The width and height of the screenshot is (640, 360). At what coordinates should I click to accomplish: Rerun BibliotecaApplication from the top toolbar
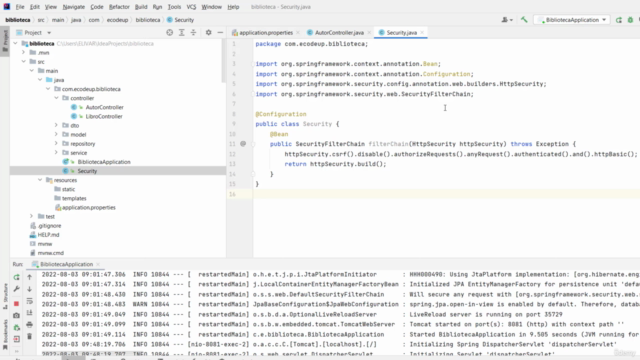(619, 20)
